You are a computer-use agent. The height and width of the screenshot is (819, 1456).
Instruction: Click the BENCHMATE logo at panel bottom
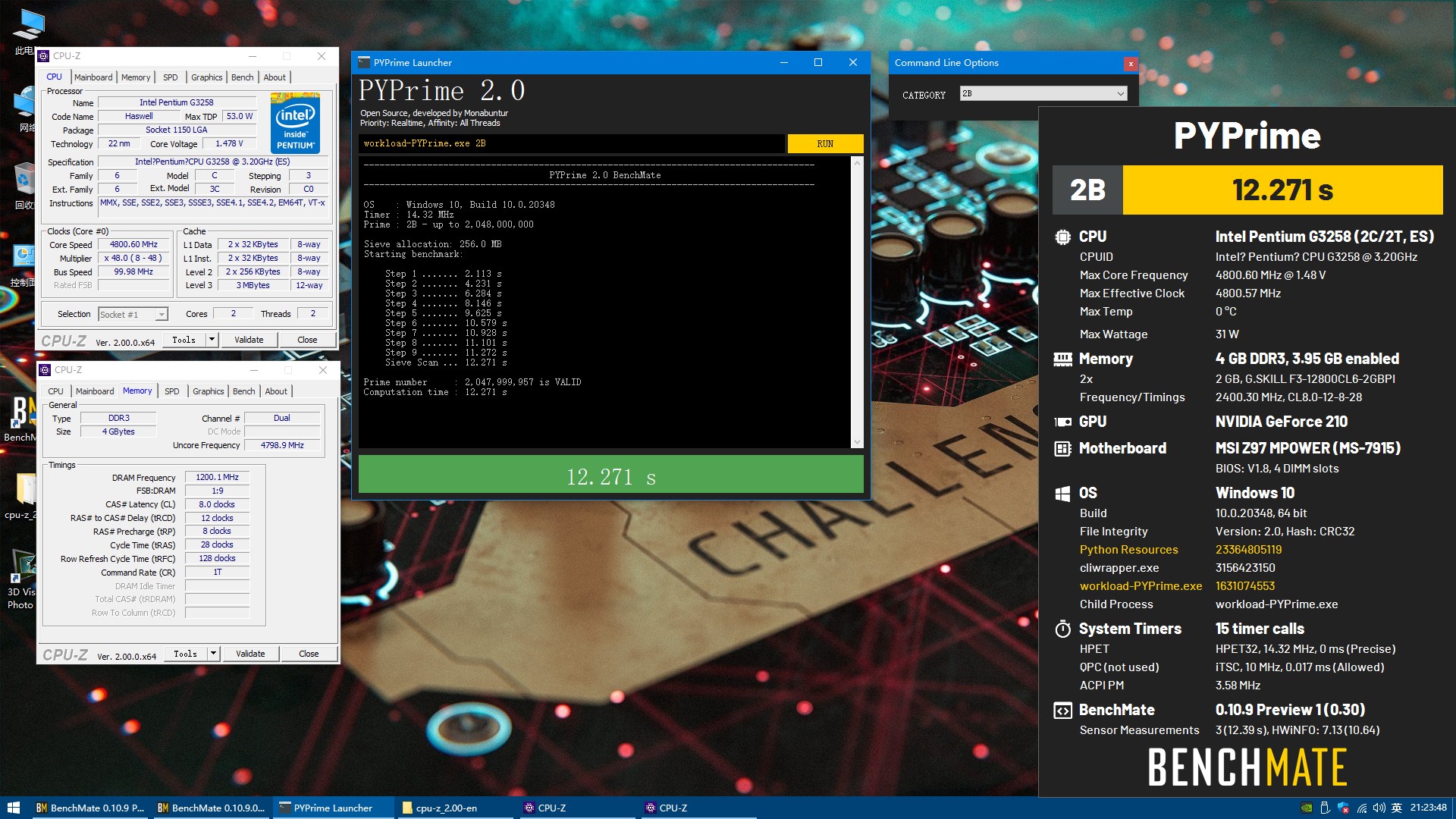[1247, 767]
